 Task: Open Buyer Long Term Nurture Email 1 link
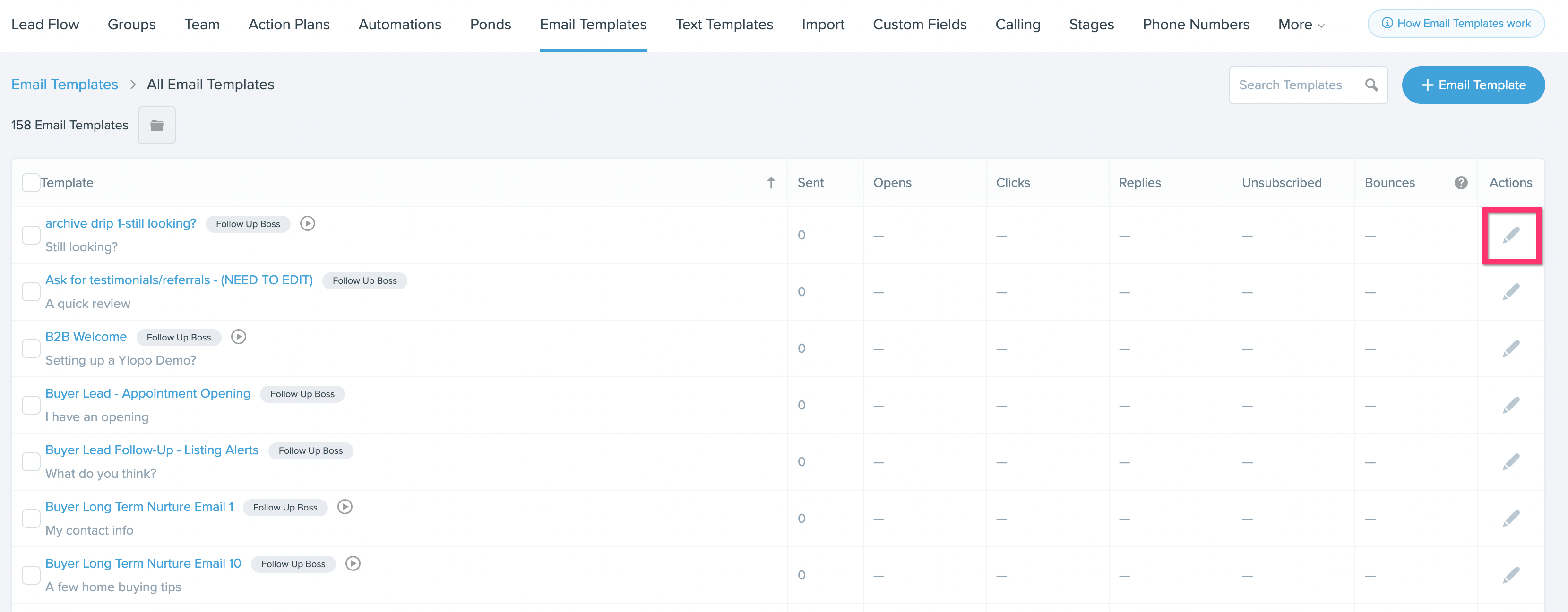pyautogui.click(x=139, y=506)
